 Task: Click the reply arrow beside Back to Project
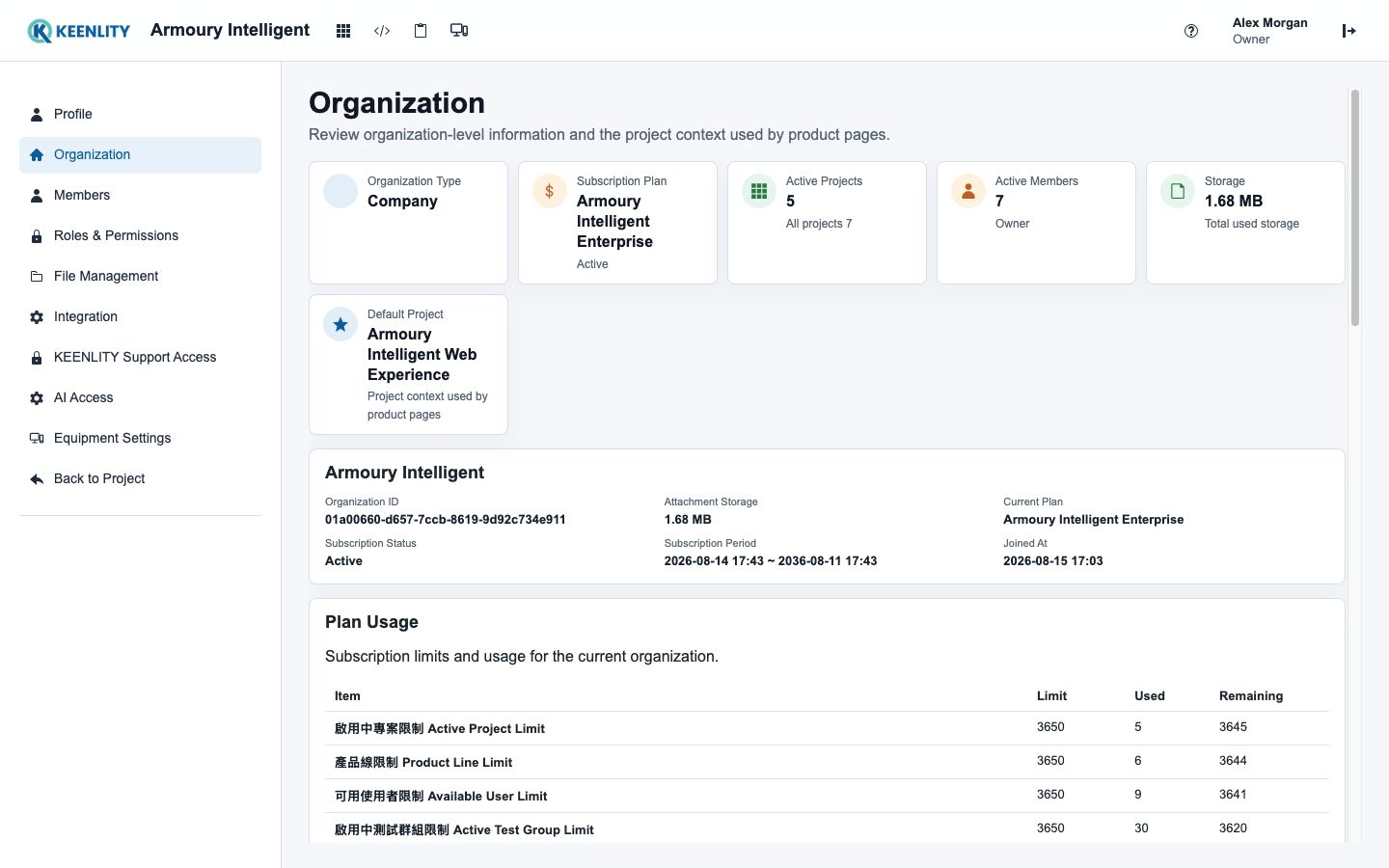click(x=37, y=479)
